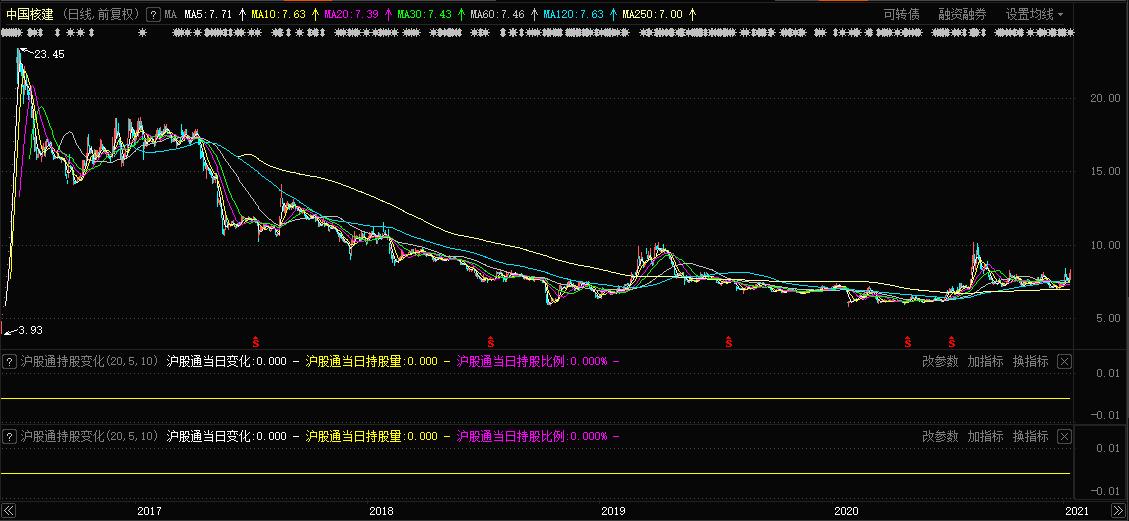This screenshot has height=521, width=1129.
Task: Click the 2017 year label on time axis
Action: [x=148, y=512]
